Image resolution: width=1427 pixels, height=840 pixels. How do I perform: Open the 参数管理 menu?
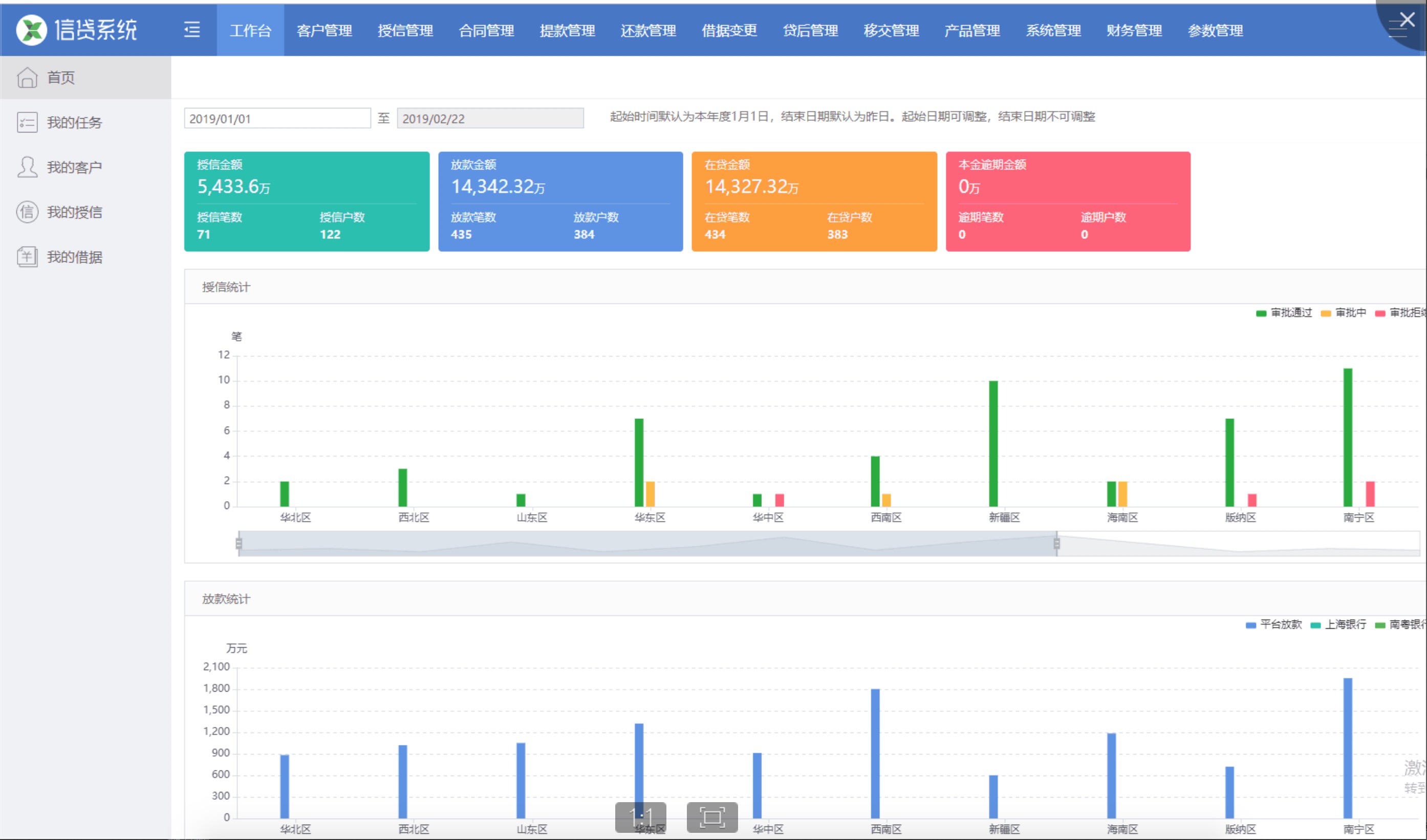point(1215,31)
